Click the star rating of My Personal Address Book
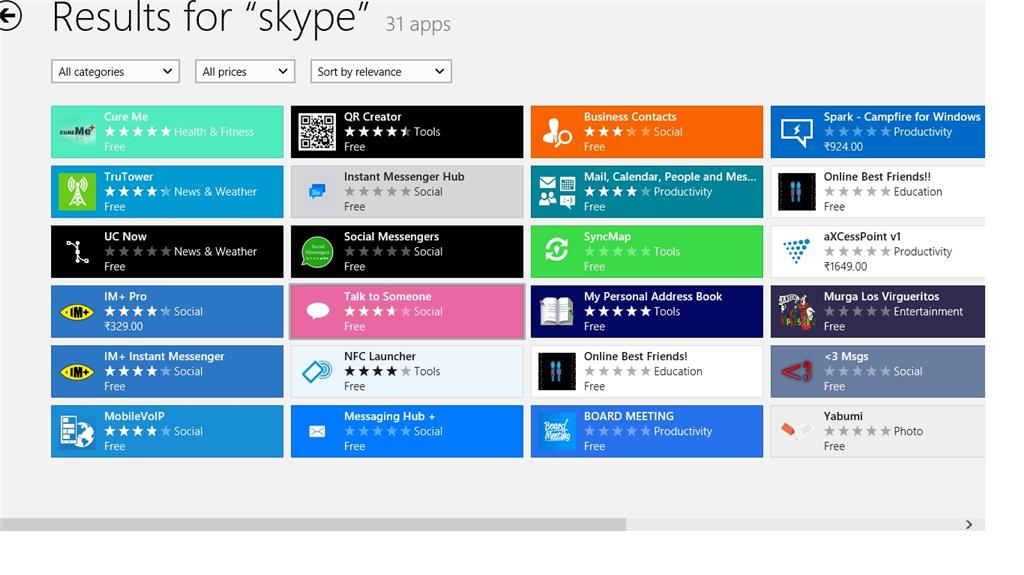 (x=617, y=311)
